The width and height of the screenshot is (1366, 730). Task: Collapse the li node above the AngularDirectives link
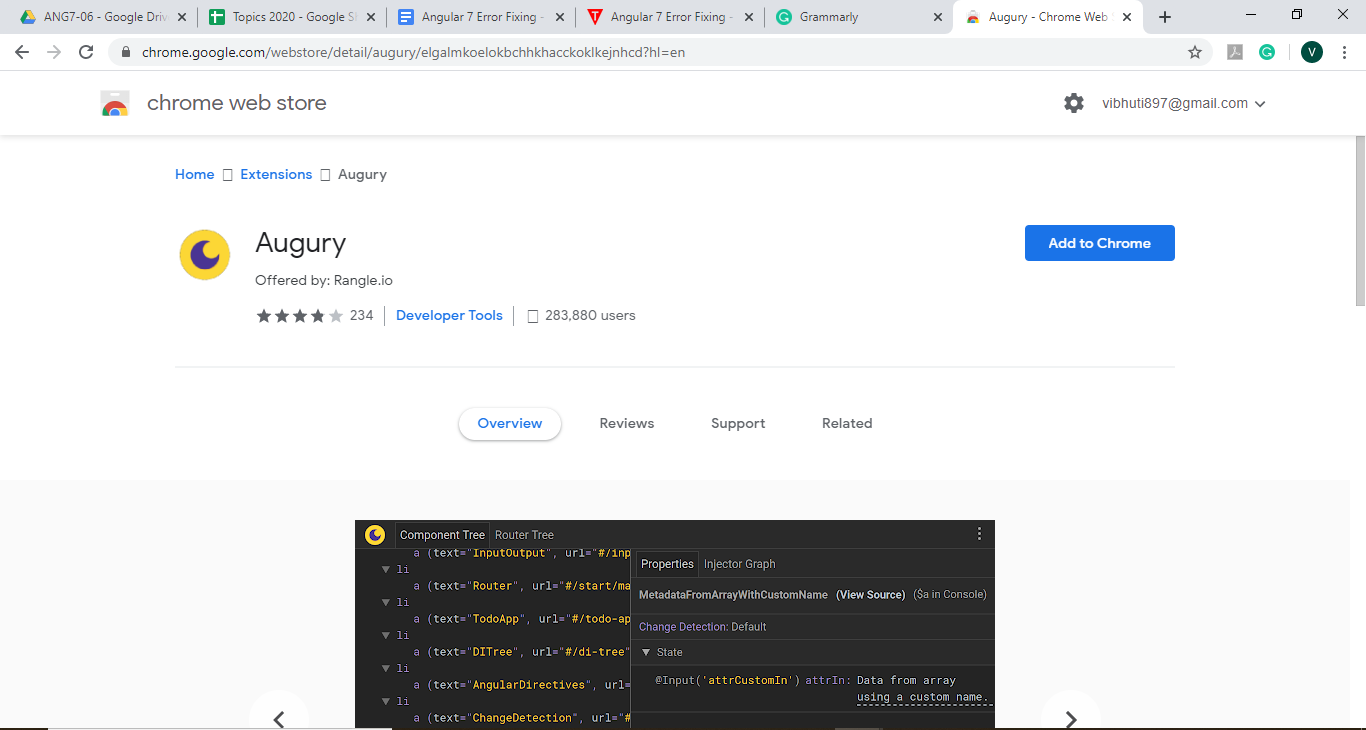pos(386,668)
